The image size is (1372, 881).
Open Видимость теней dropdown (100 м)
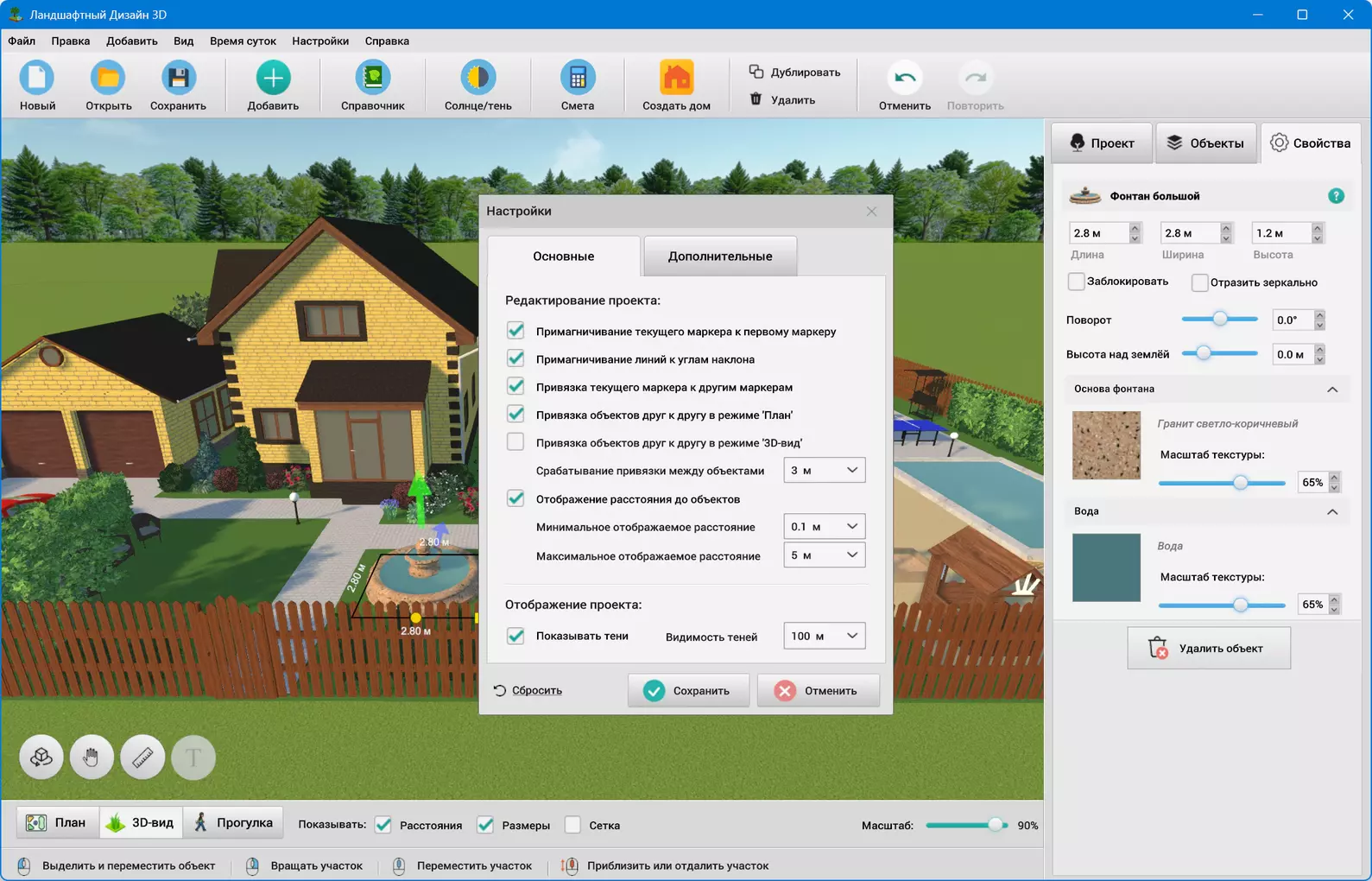tap(825, 636)
